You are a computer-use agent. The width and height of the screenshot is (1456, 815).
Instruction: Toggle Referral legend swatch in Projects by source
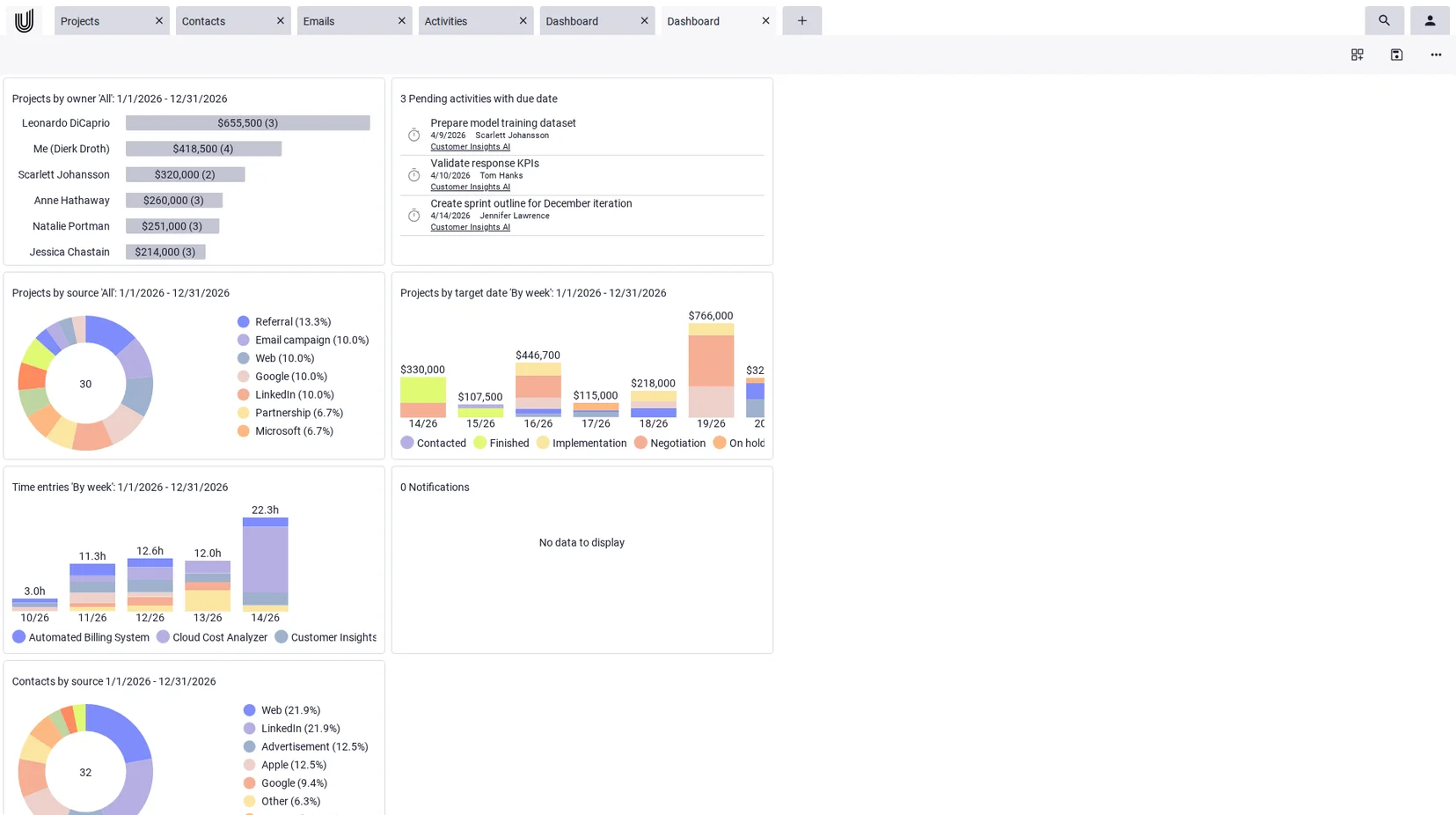[244, 322]
